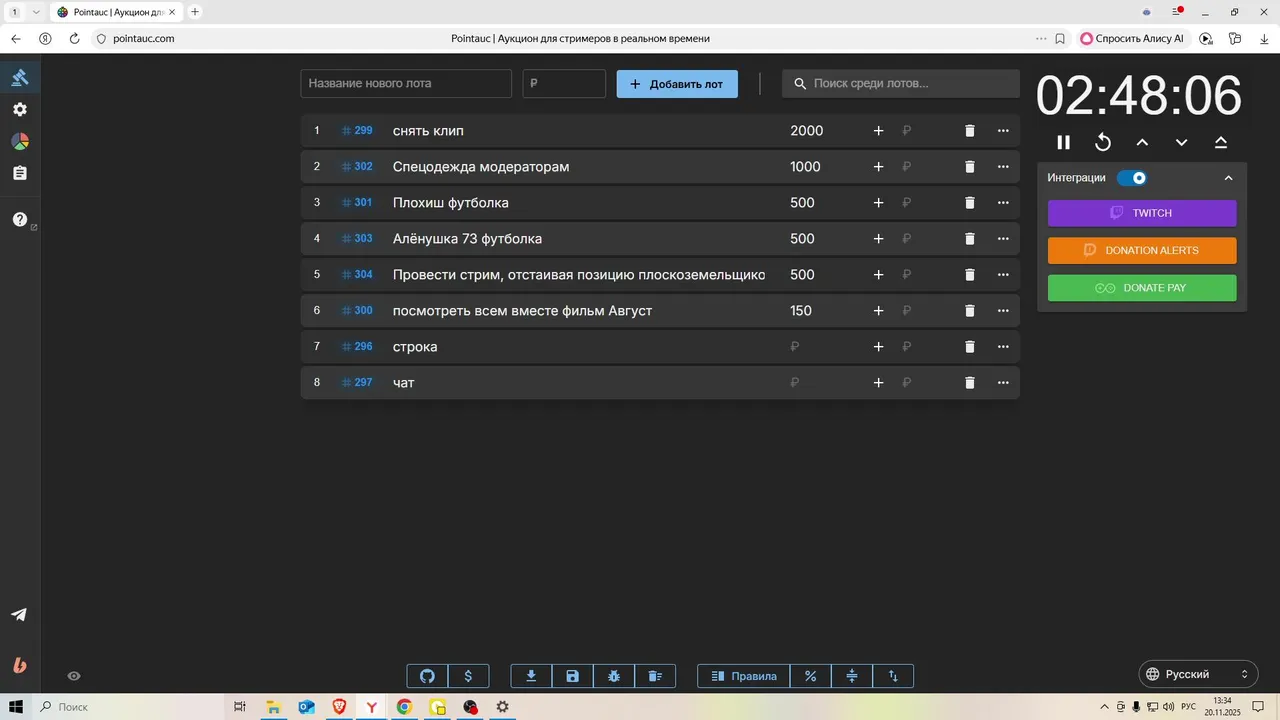Open the wheel (pie chart) page in sidebar

click(20, 141)
